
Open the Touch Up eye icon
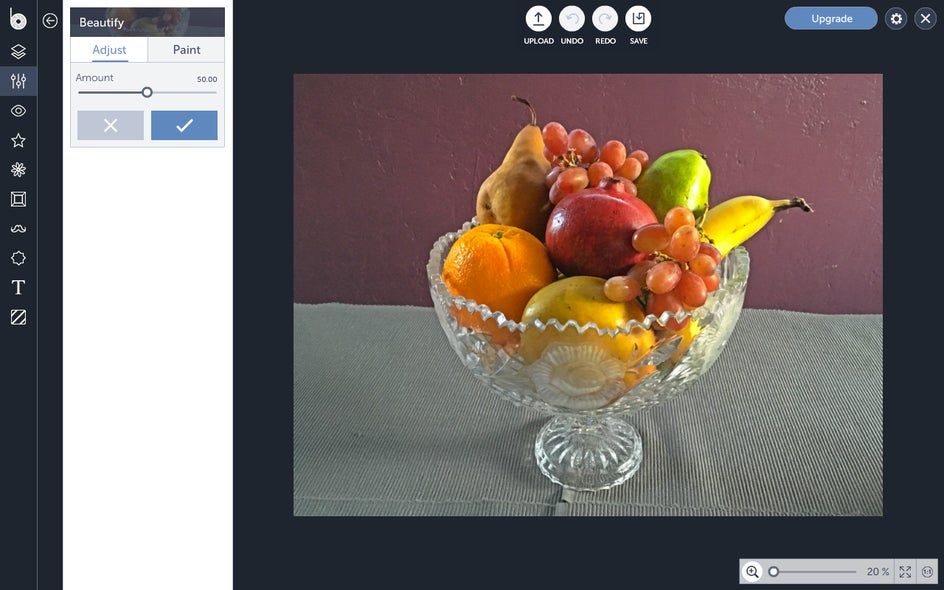click(18, 111)
